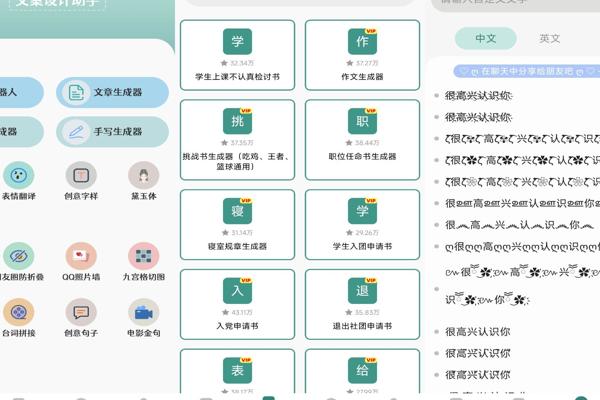The height and width of the screenshot is (400, 600).
Task: Open the 黛玉体 icon
Action: [x=143, y=175]
